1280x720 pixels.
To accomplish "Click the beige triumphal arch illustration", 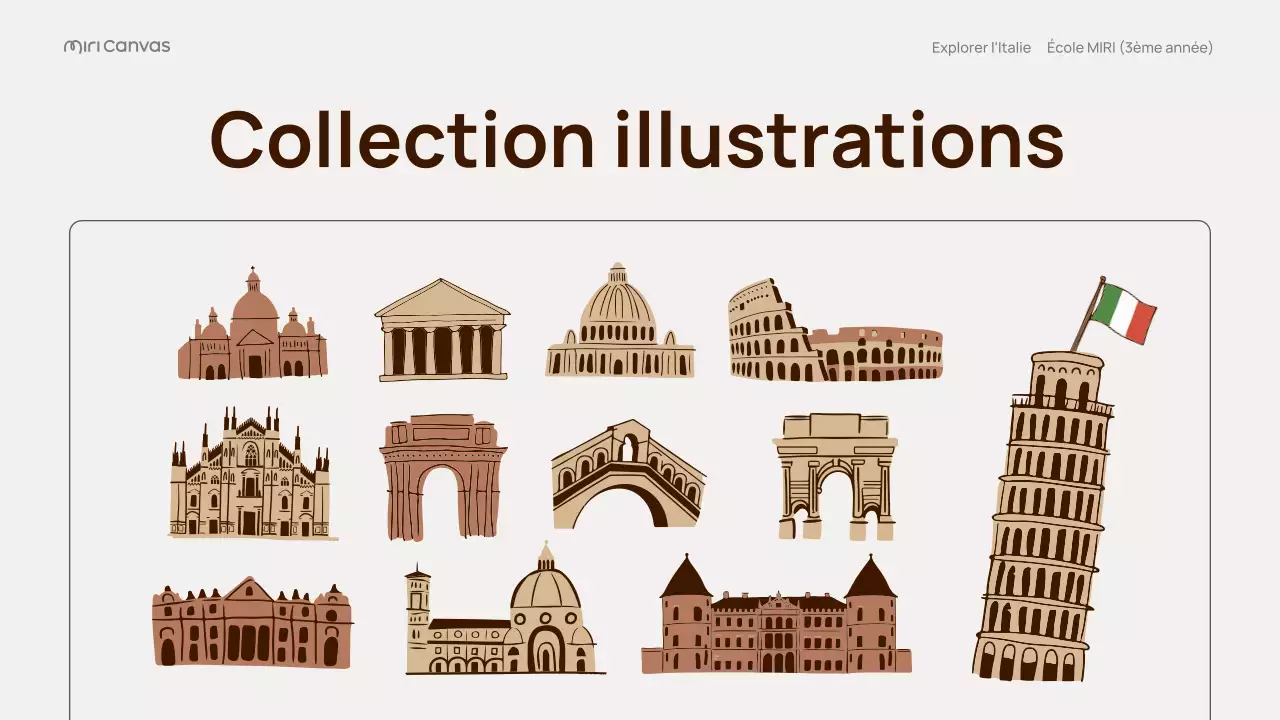I will [x=835, y=477].
